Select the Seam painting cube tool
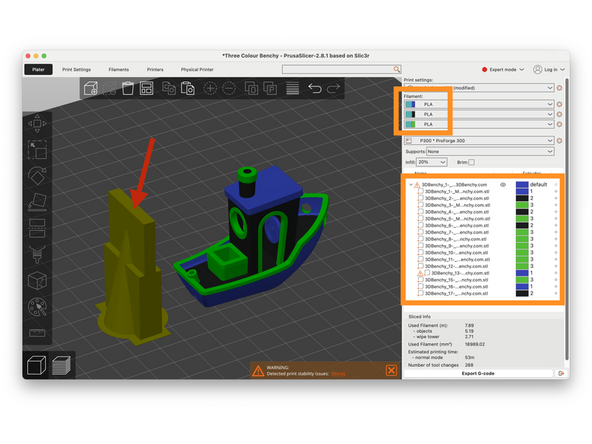 37,281
